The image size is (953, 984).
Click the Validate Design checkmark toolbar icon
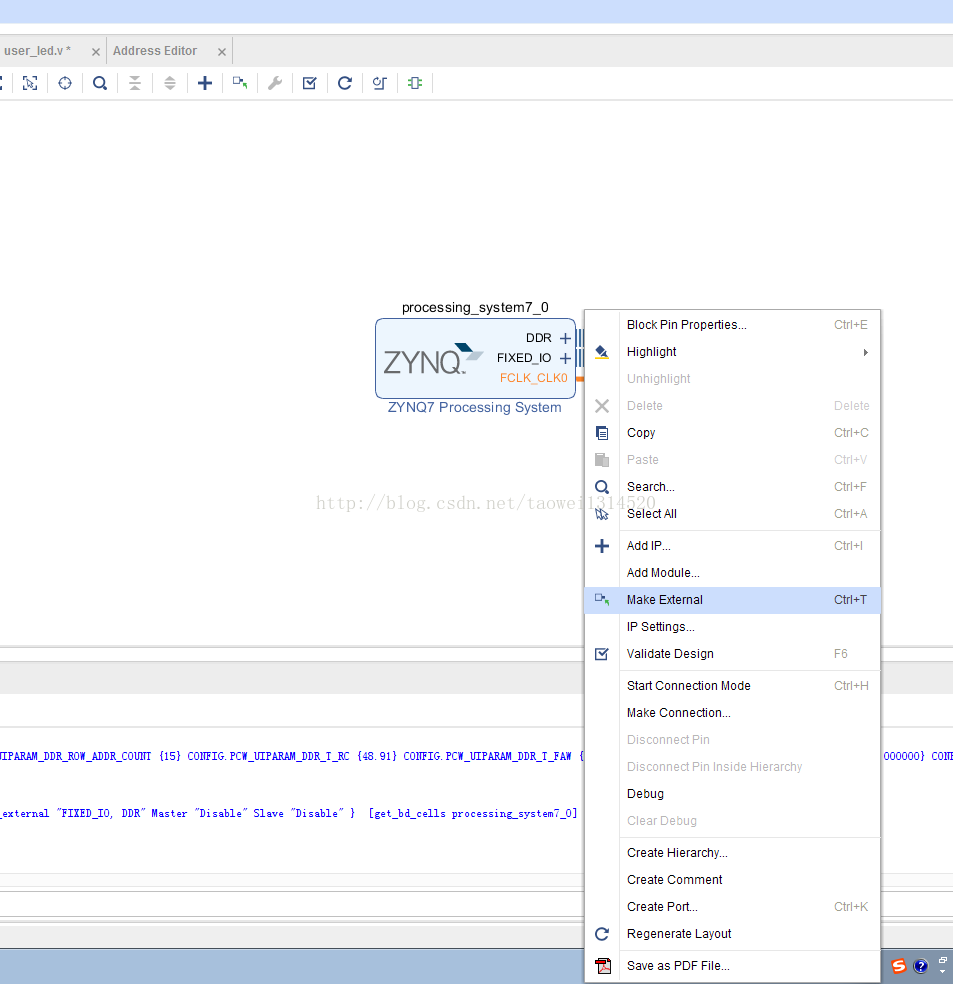(x=310, y=83)
